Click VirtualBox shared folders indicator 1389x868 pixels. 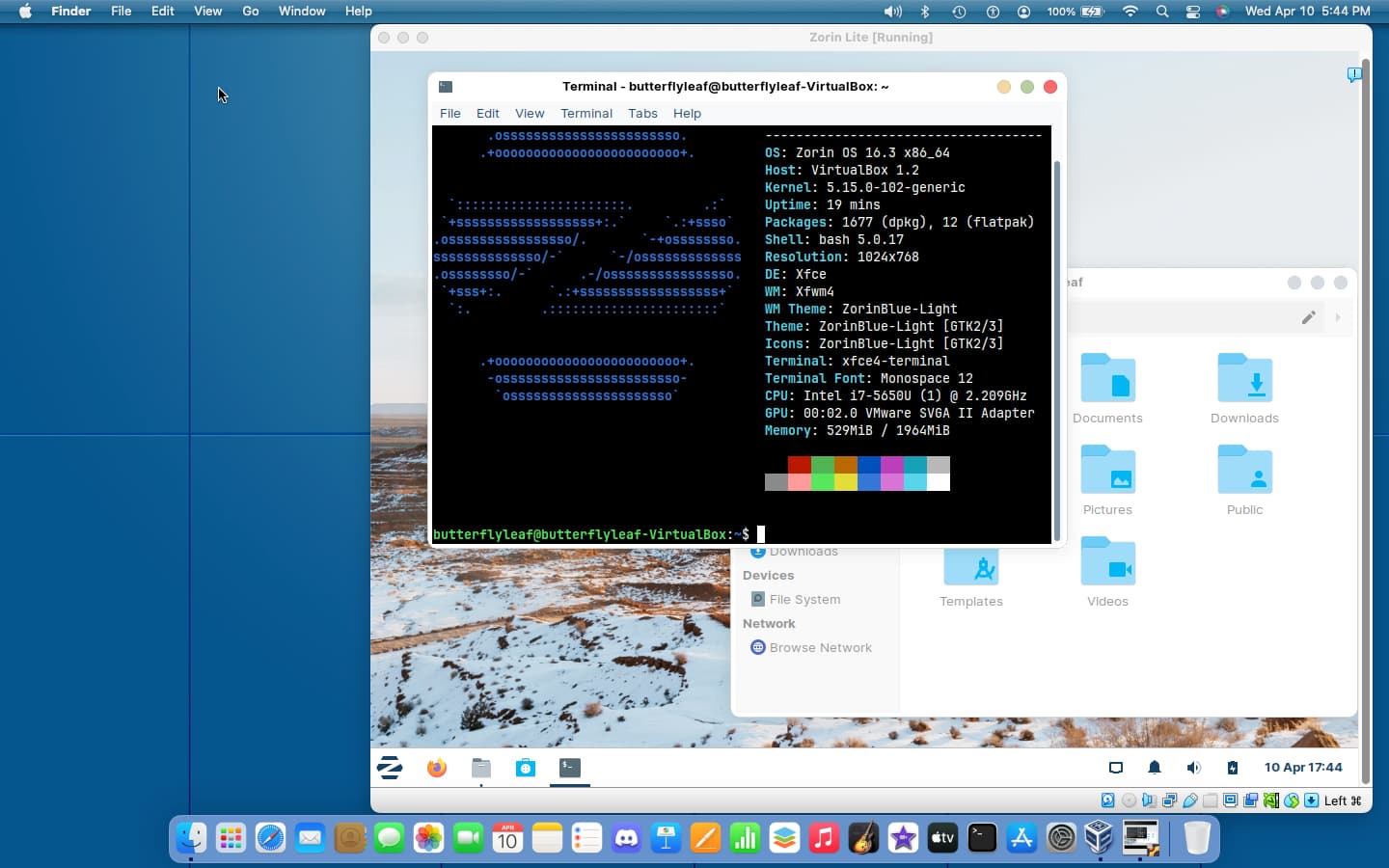[1210, 800]
